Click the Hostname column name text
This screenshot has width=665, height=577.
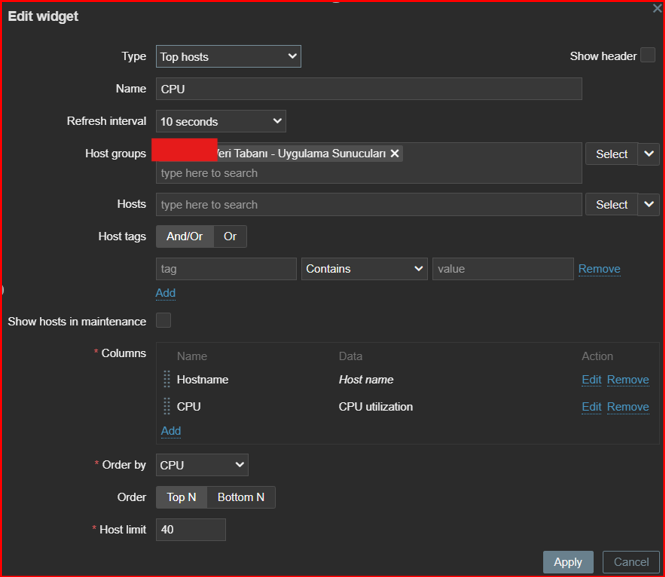point(202,379)
